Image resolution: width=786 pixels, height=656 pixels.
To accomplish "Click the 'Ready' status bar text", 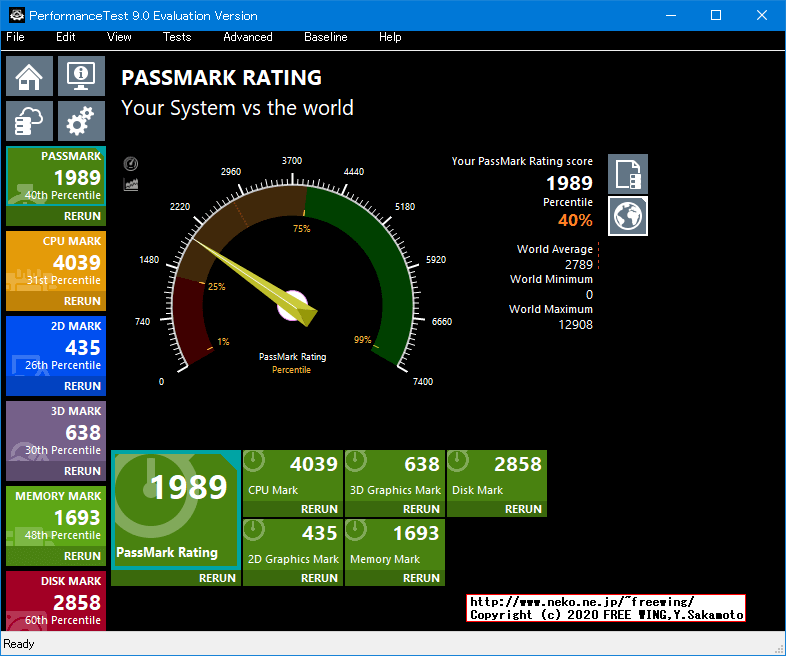I will 19,644.
